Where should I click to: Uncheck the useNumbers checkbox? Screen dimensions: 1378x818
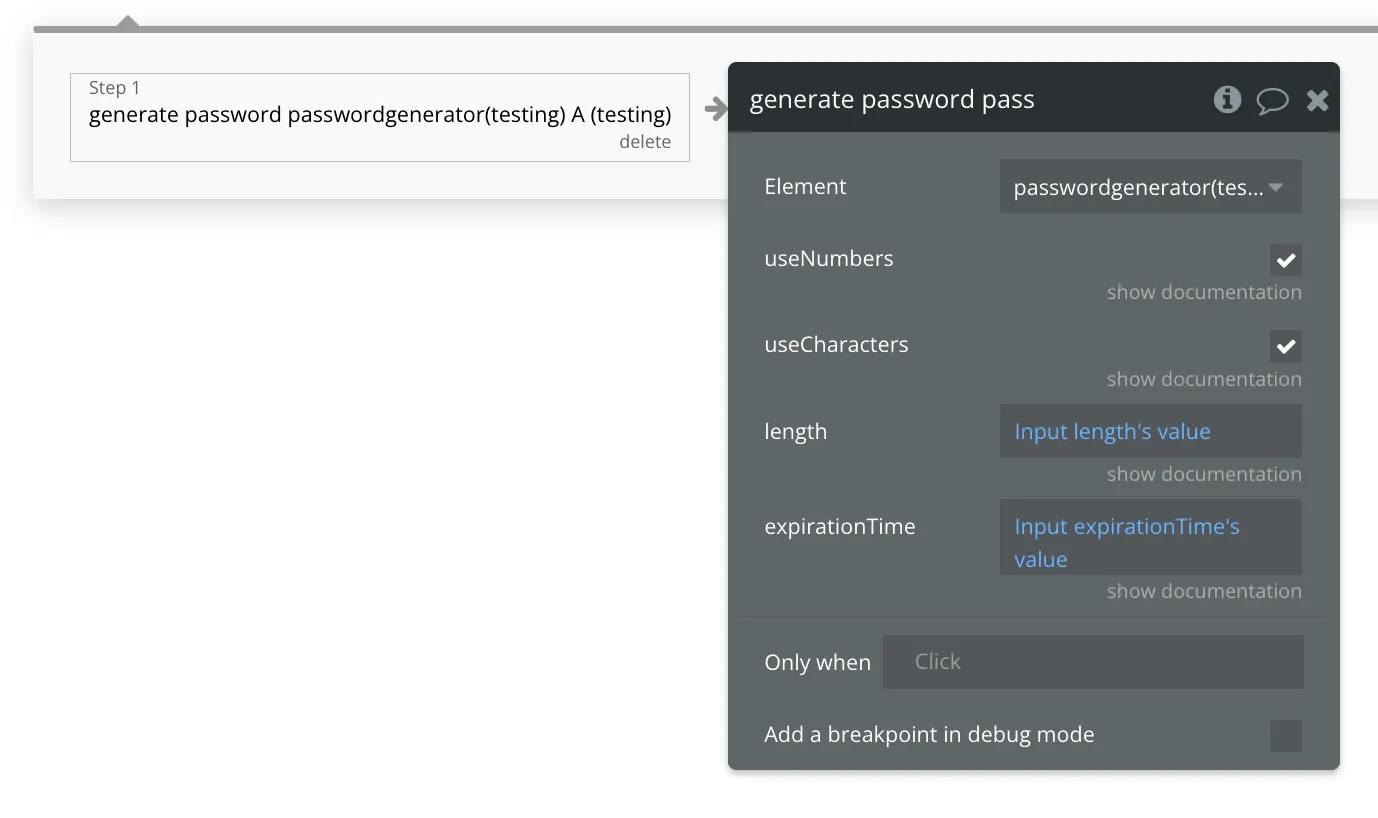1285,260
